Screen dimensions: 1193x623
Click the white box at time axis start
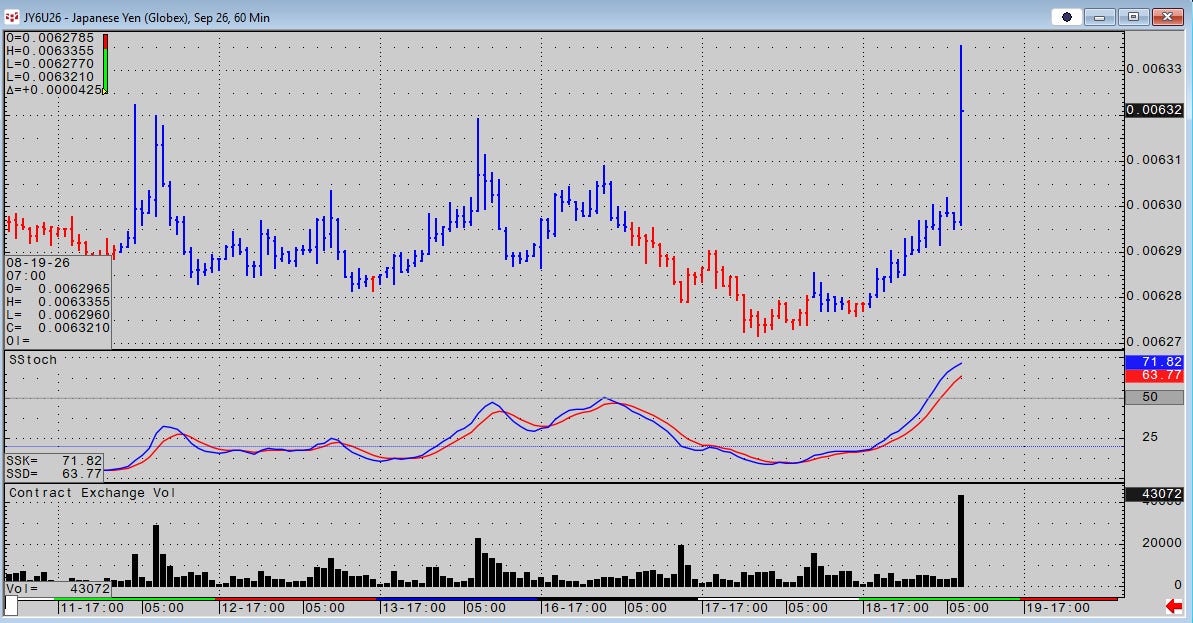(11, 606)
